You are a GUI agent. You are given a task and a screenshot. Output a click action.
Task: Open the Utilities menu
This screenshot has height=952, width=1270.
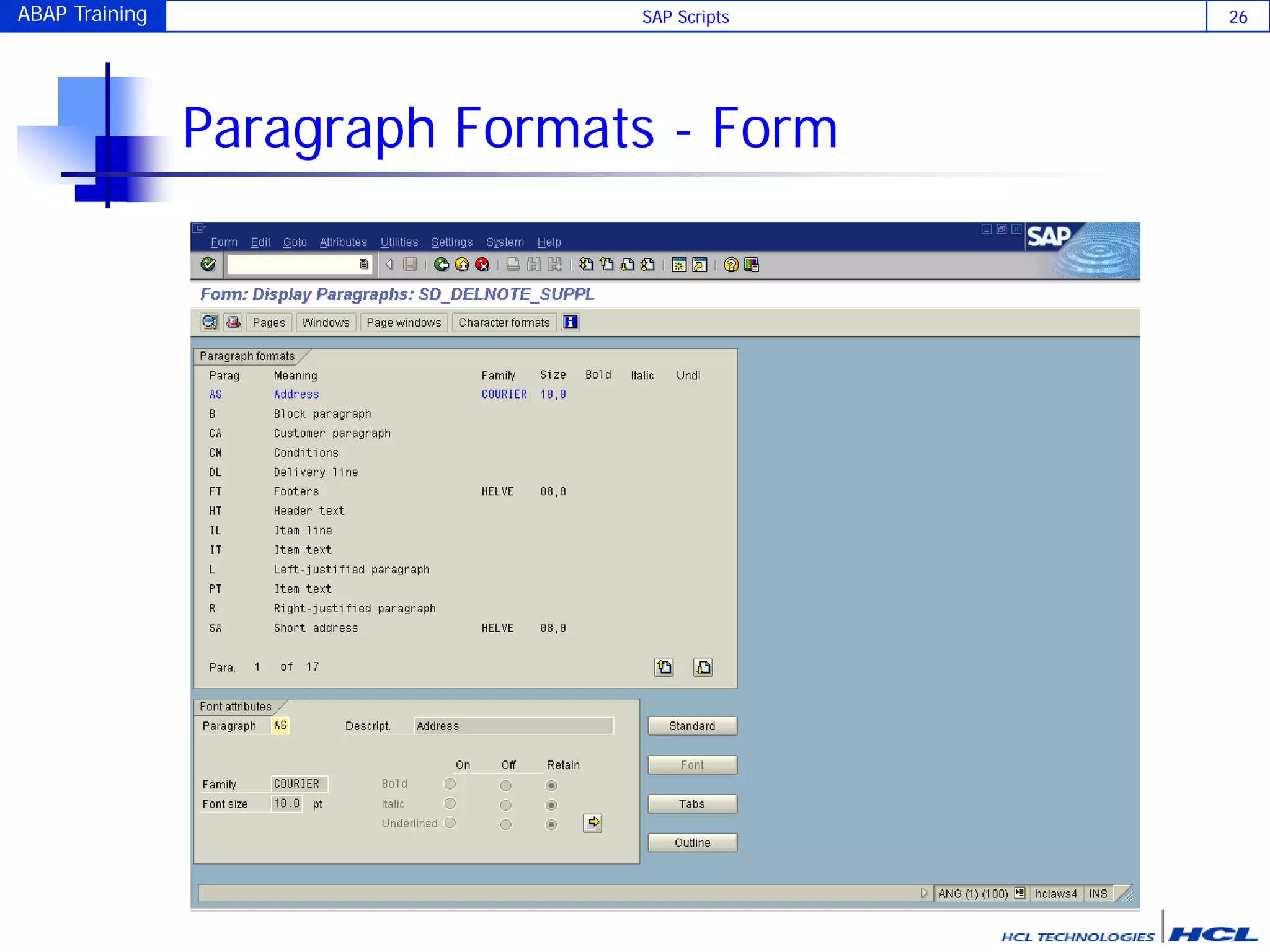pyautogui.click(x=399, y=242)
